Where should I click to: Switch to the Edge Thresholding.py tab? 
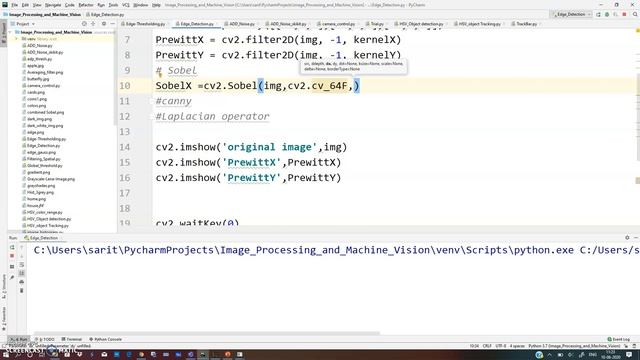point(145,24)
